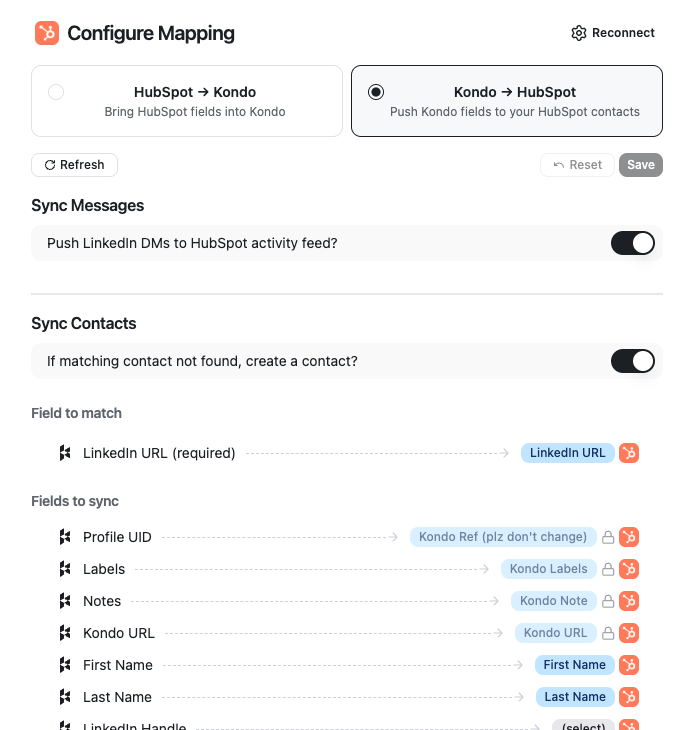Open the Last Name field mapping dropdown
Viewport: 693px width, 730px height.
coord(574,697)
